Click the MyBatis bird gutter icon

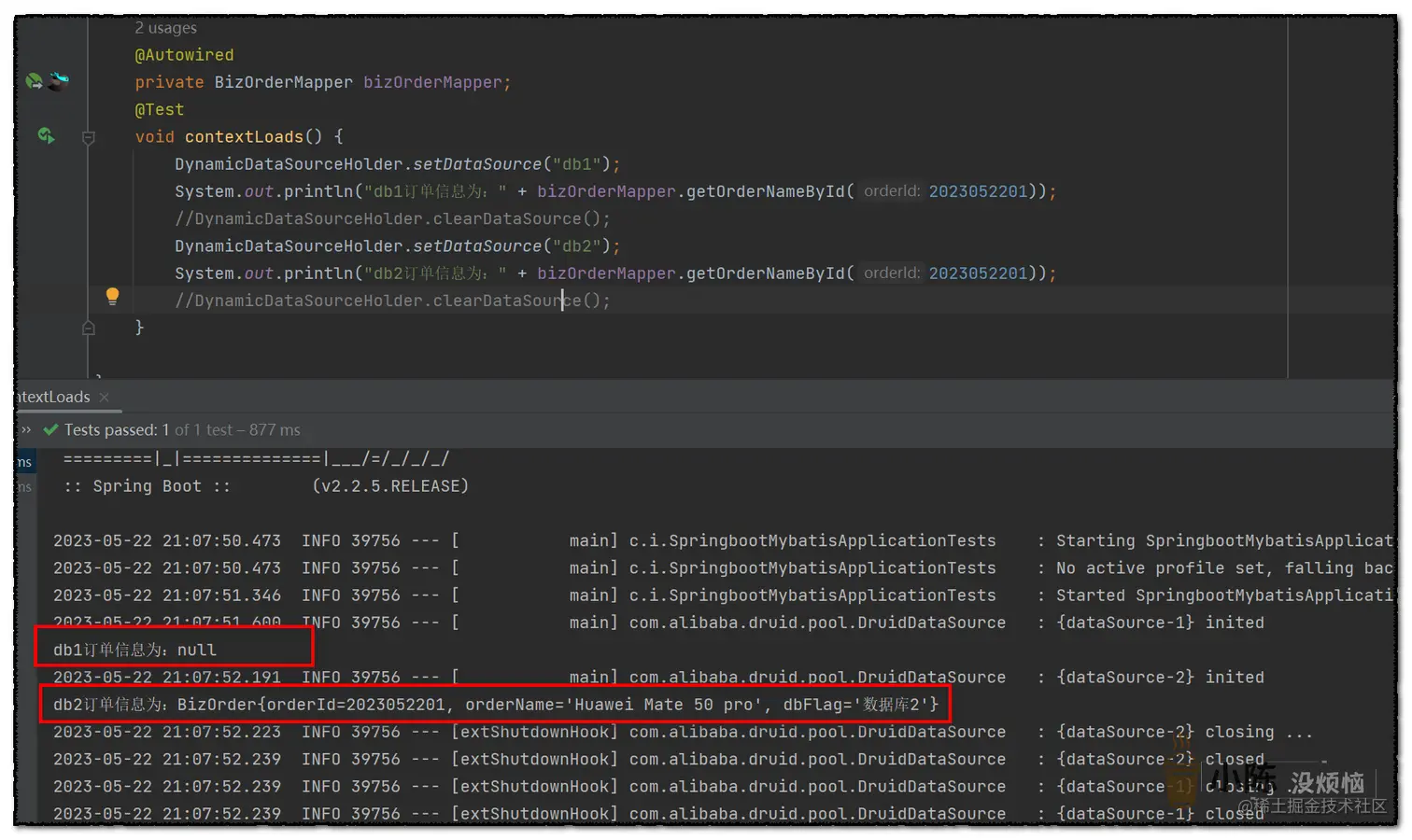click(59, 81)
